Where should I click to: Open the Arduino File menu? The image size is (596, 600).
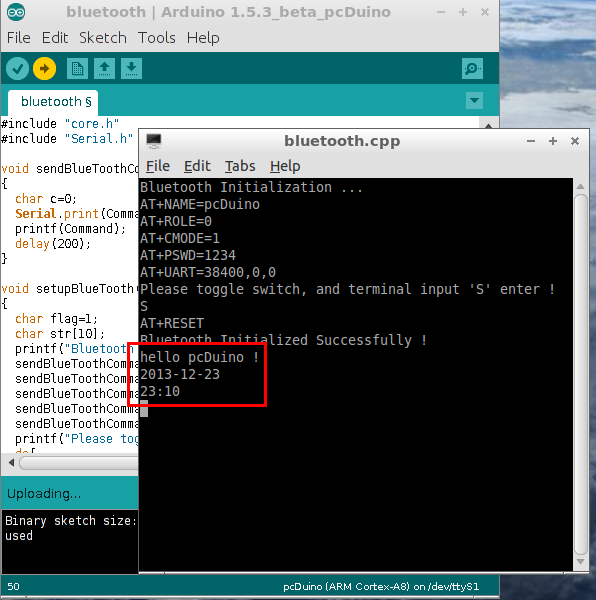(18, 38)
